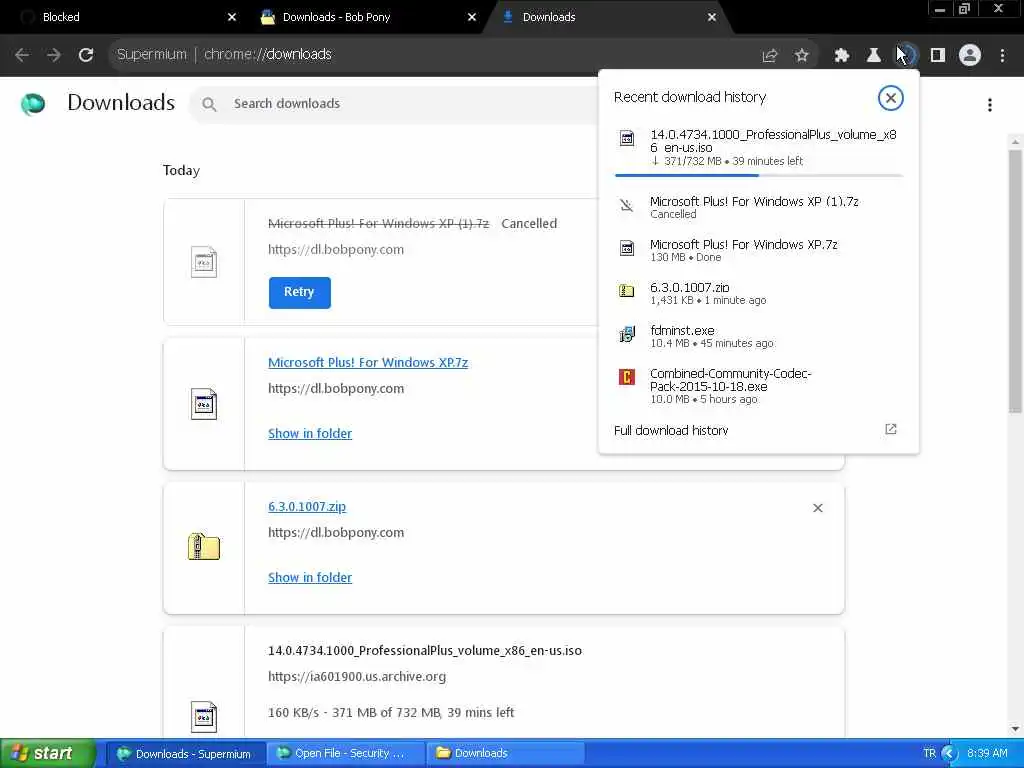Close the Recent download history popup
The image size is (1024, 768).
tap(890, 98)
